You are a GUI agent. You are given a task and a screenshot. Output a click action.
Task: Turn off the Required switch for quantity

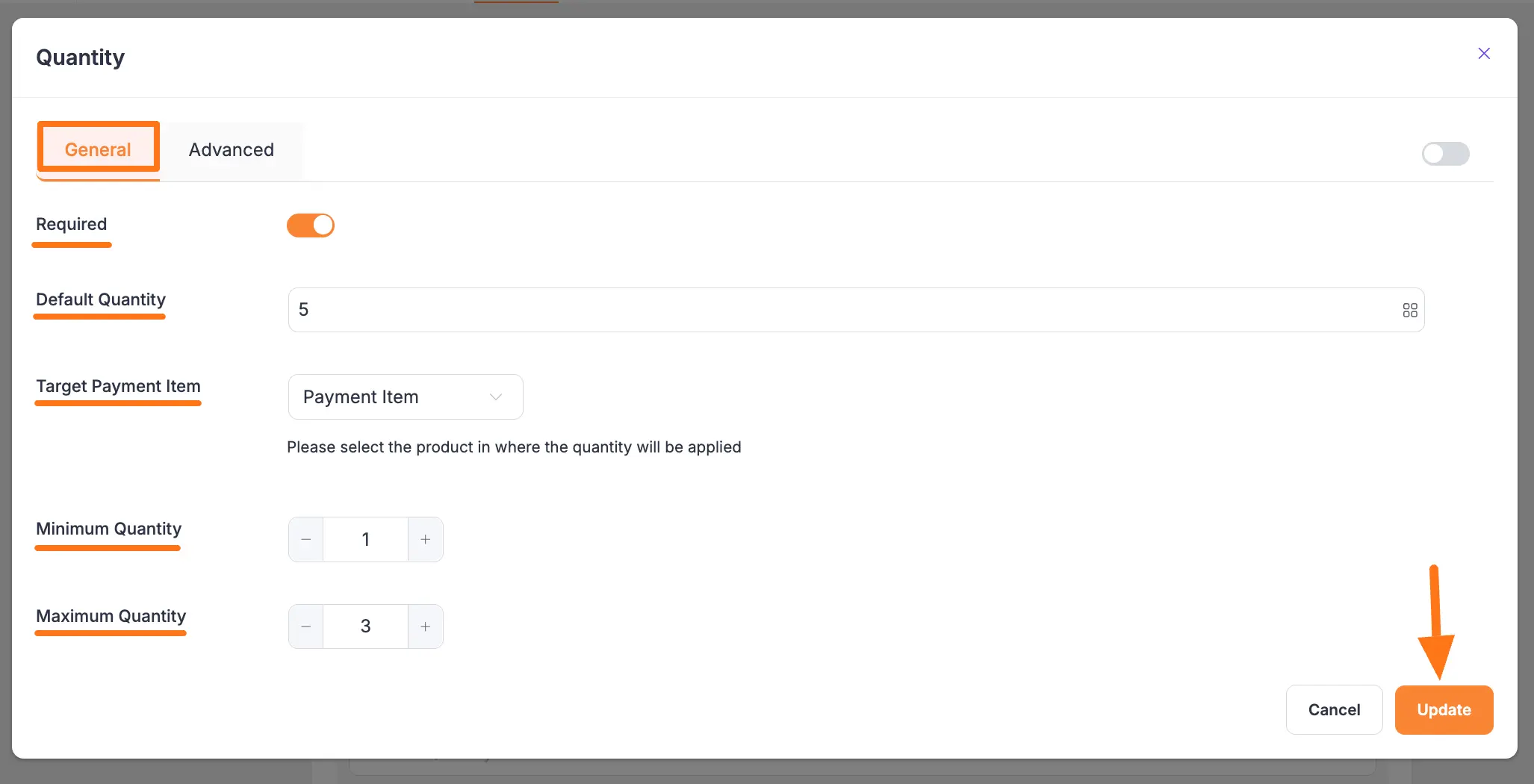tap(311, 225)
